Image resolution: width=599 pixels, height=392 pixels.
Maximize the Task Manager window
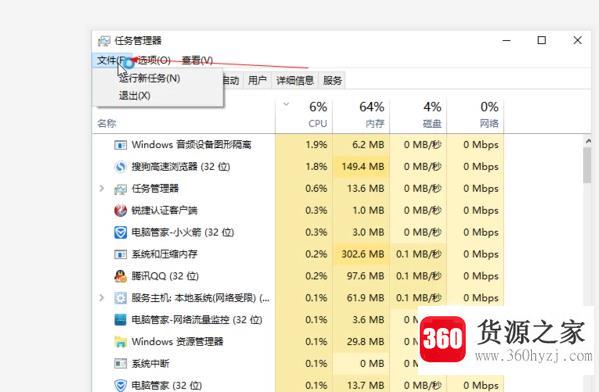(x=541, y=40)
